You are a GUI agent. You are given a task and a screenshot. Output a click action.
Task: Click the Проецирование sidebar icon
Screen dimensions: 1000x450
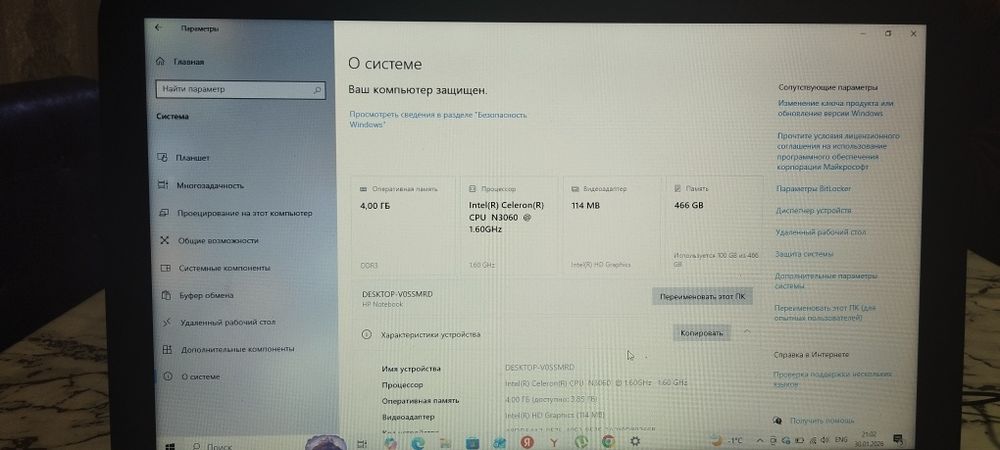(x=163, y=213)
